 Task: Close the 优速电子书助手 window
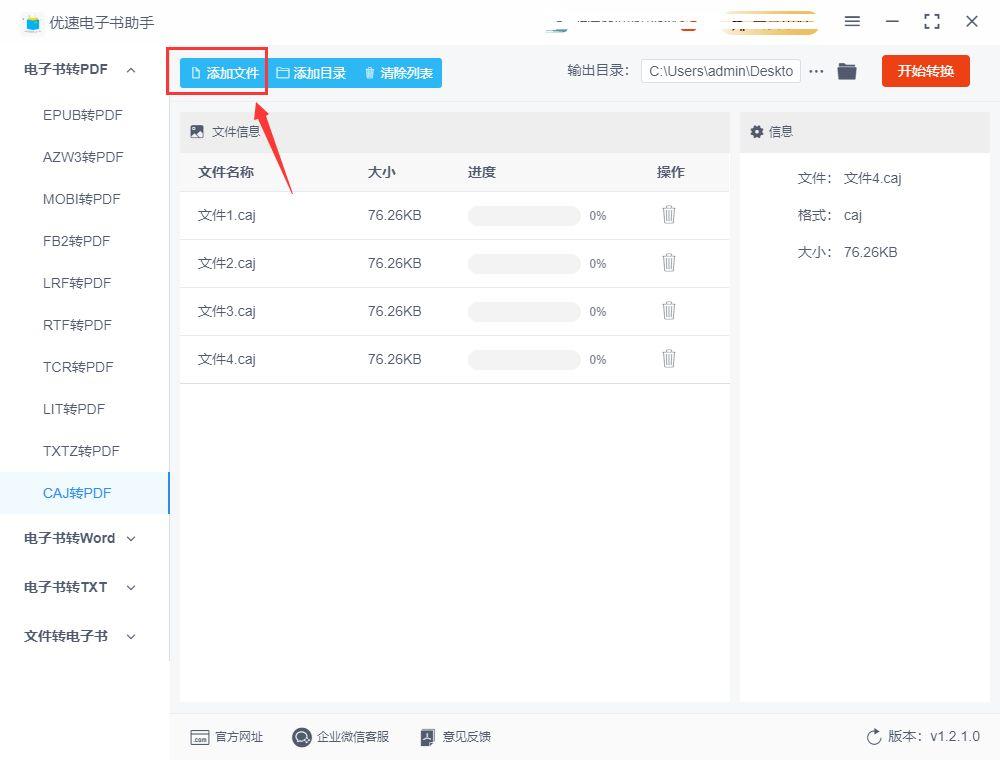972,22
